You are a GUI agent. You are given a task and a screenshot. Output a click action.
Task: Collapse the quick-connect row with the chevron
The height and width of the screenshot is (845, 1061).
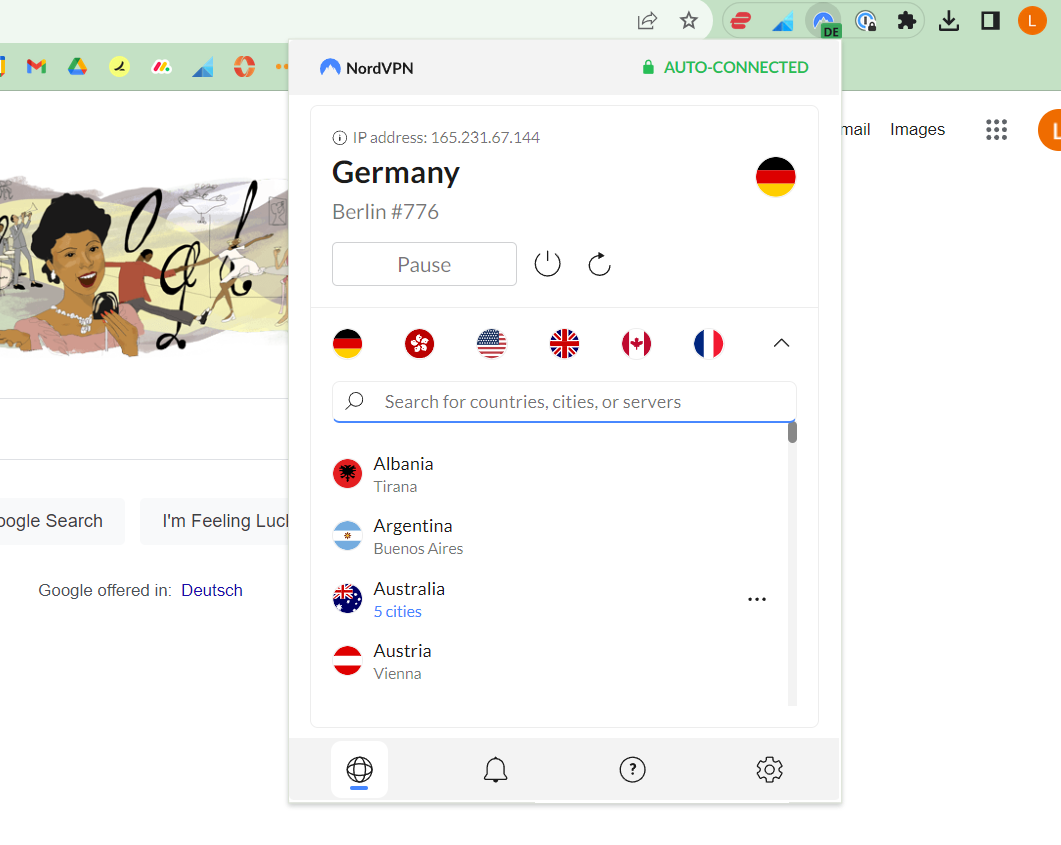point(781,343)
